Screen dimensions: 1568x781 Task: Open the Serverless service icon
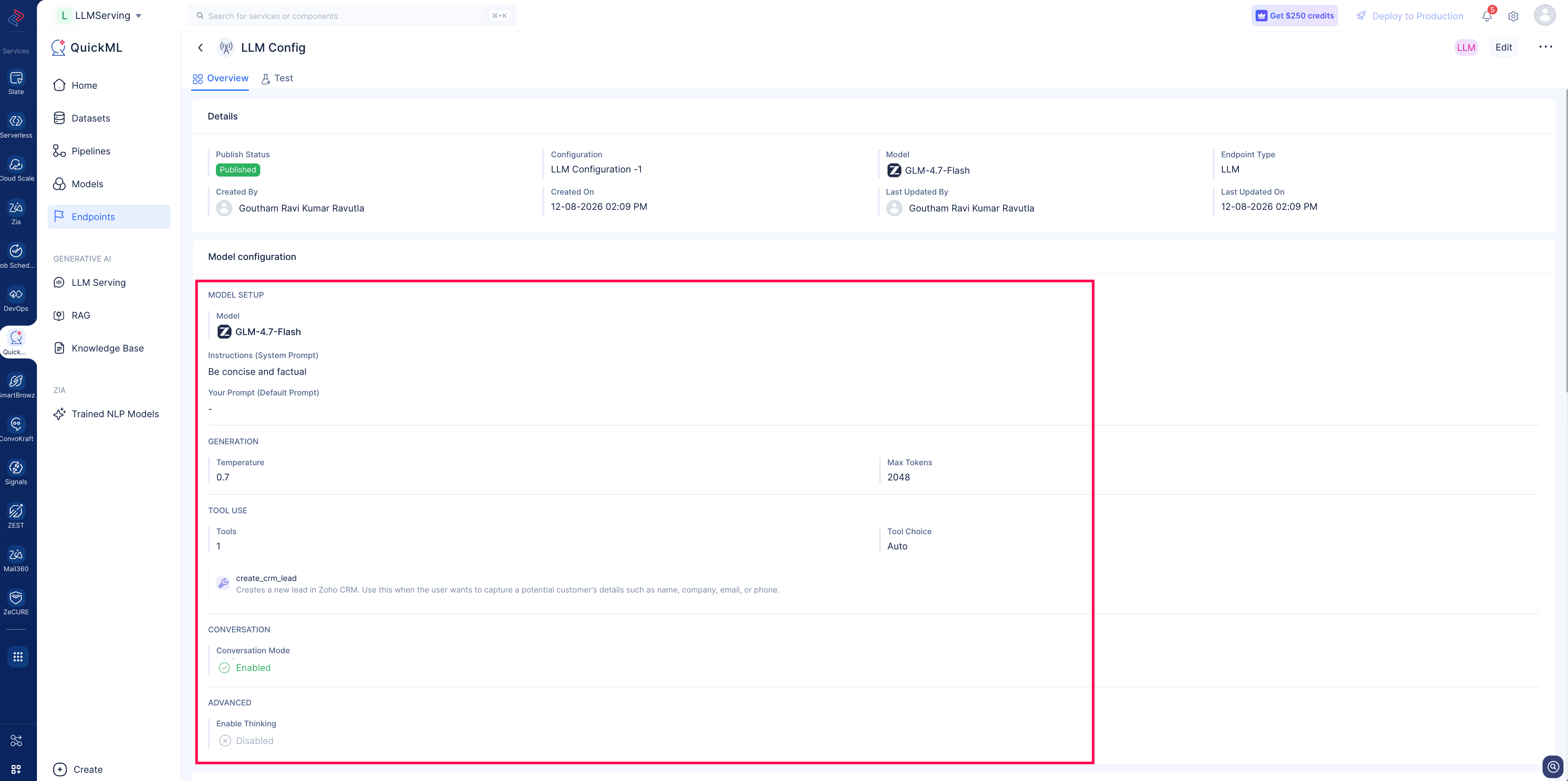(16, 121)
